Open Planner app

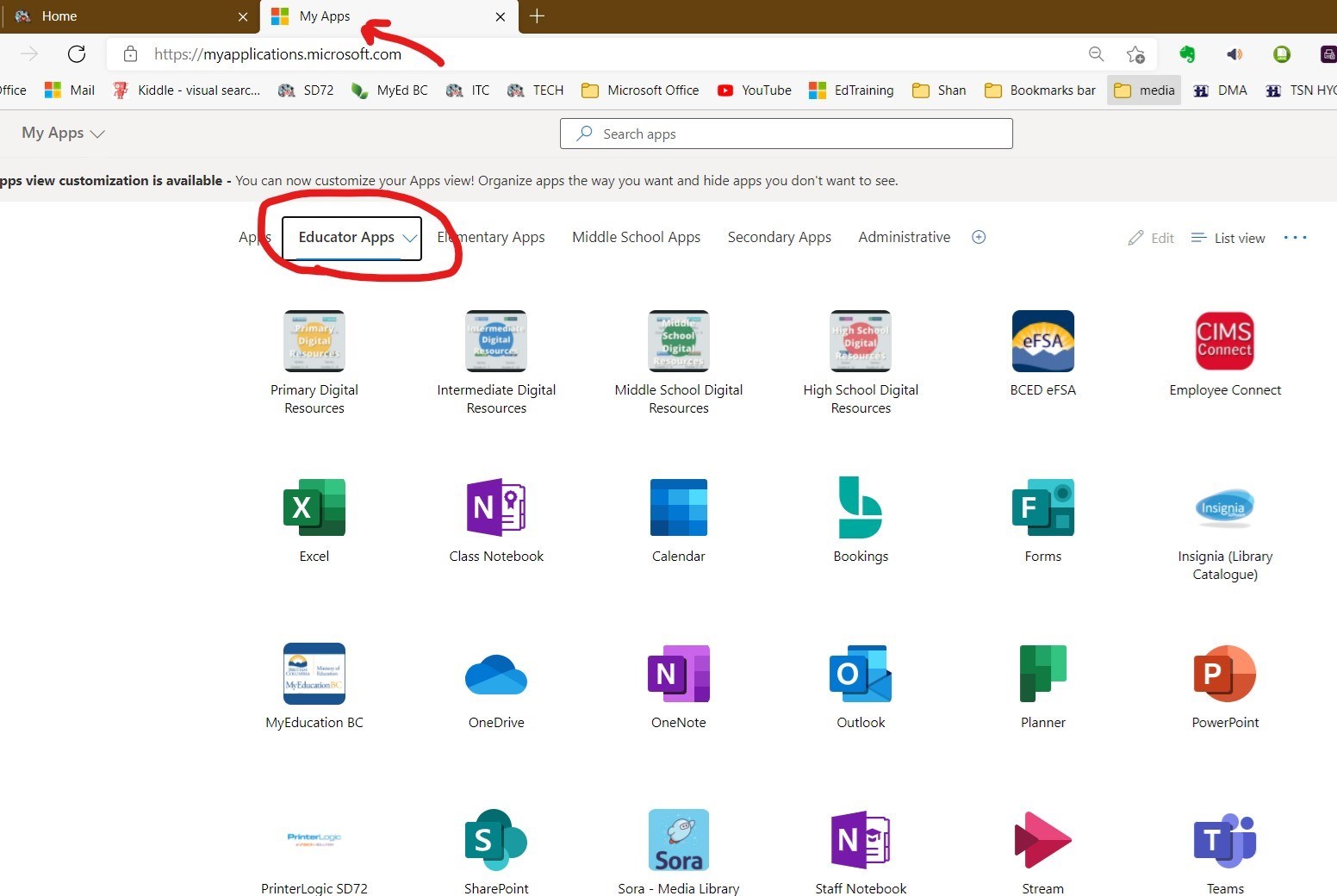click(x=1043, y=674)
